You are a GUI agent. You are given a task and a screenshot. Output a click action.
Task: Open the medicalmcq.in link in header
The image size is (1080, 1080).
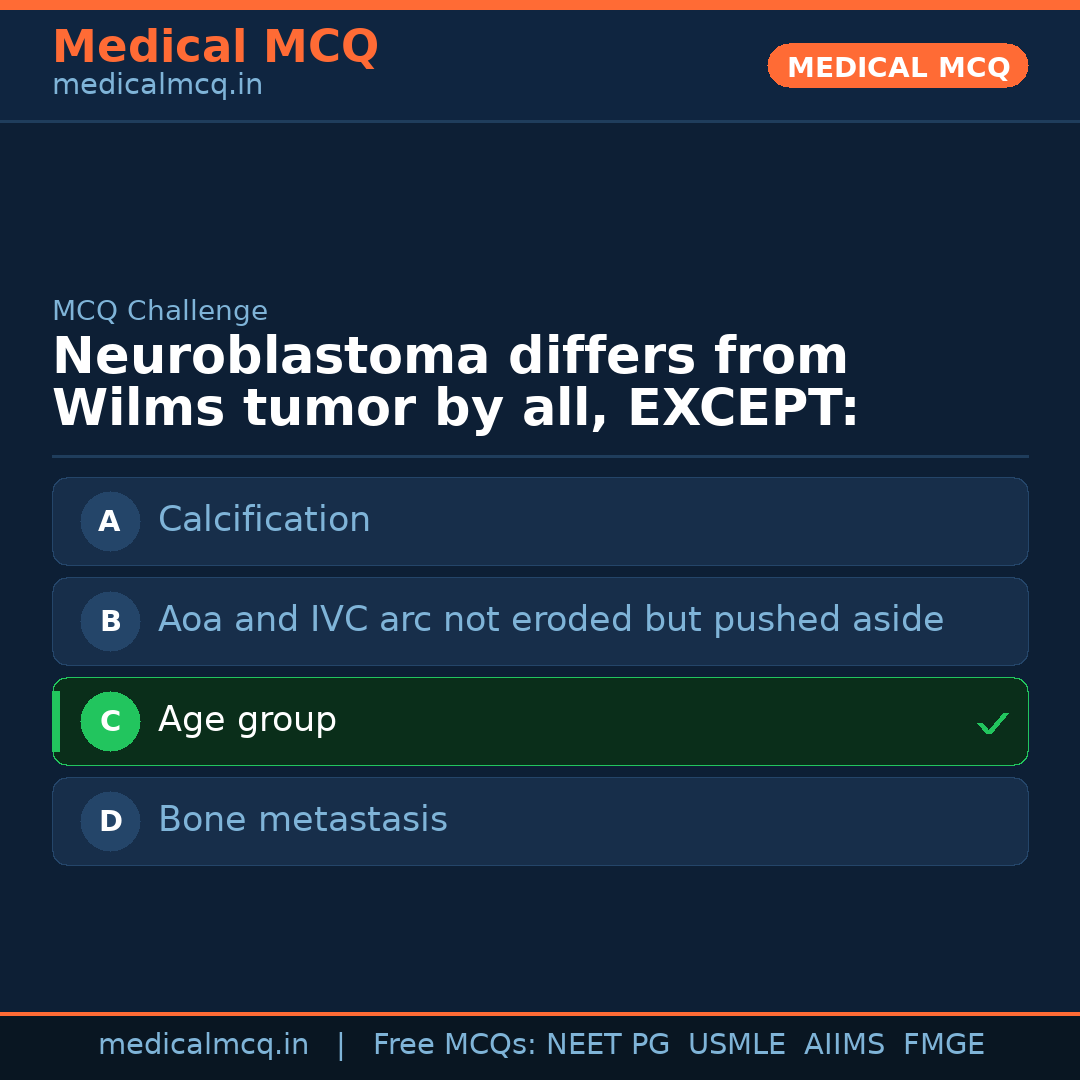157,86
